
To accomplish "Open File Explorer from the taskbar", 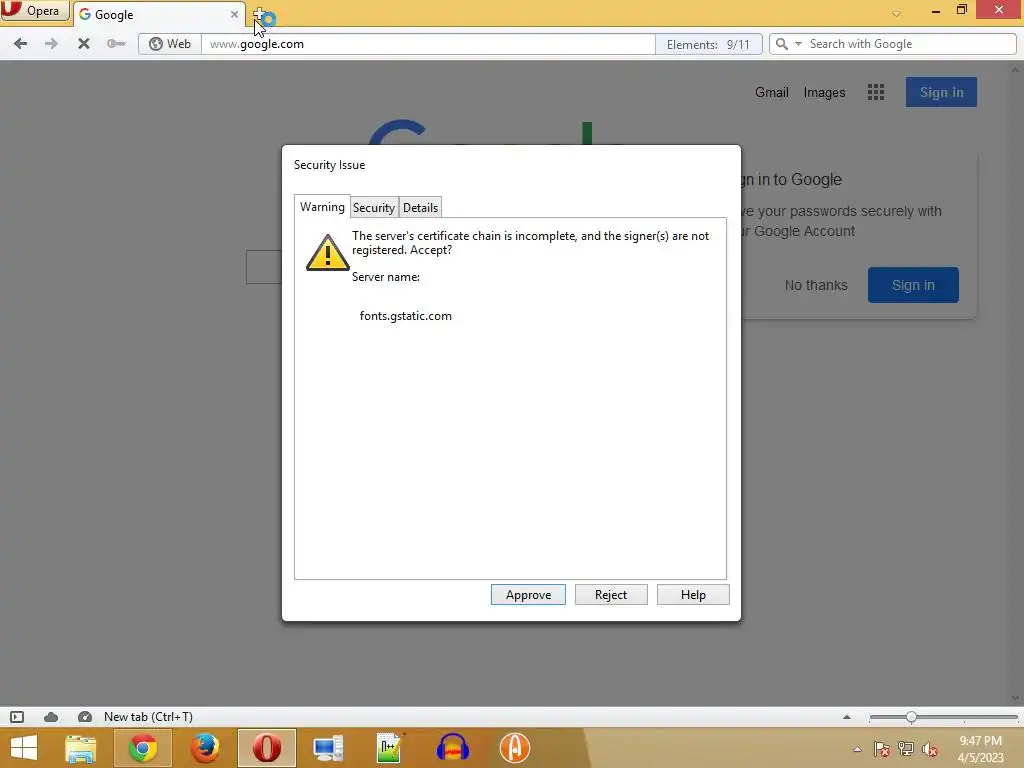I will [81, 748].
